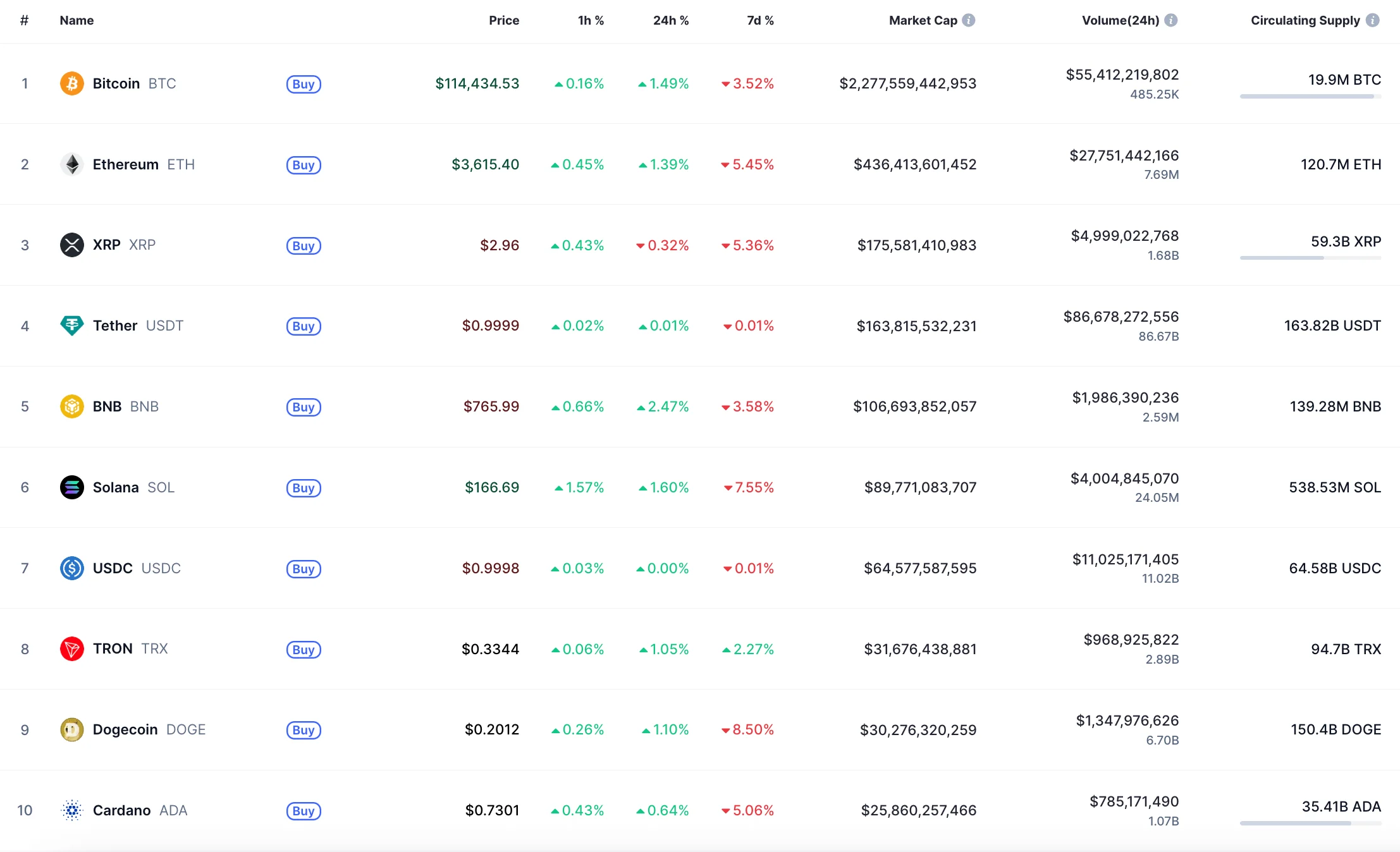The width and height of the screenshot is (1400, 852).
Task: Sort the table by Price column
Action: click(x=503, y=20)
